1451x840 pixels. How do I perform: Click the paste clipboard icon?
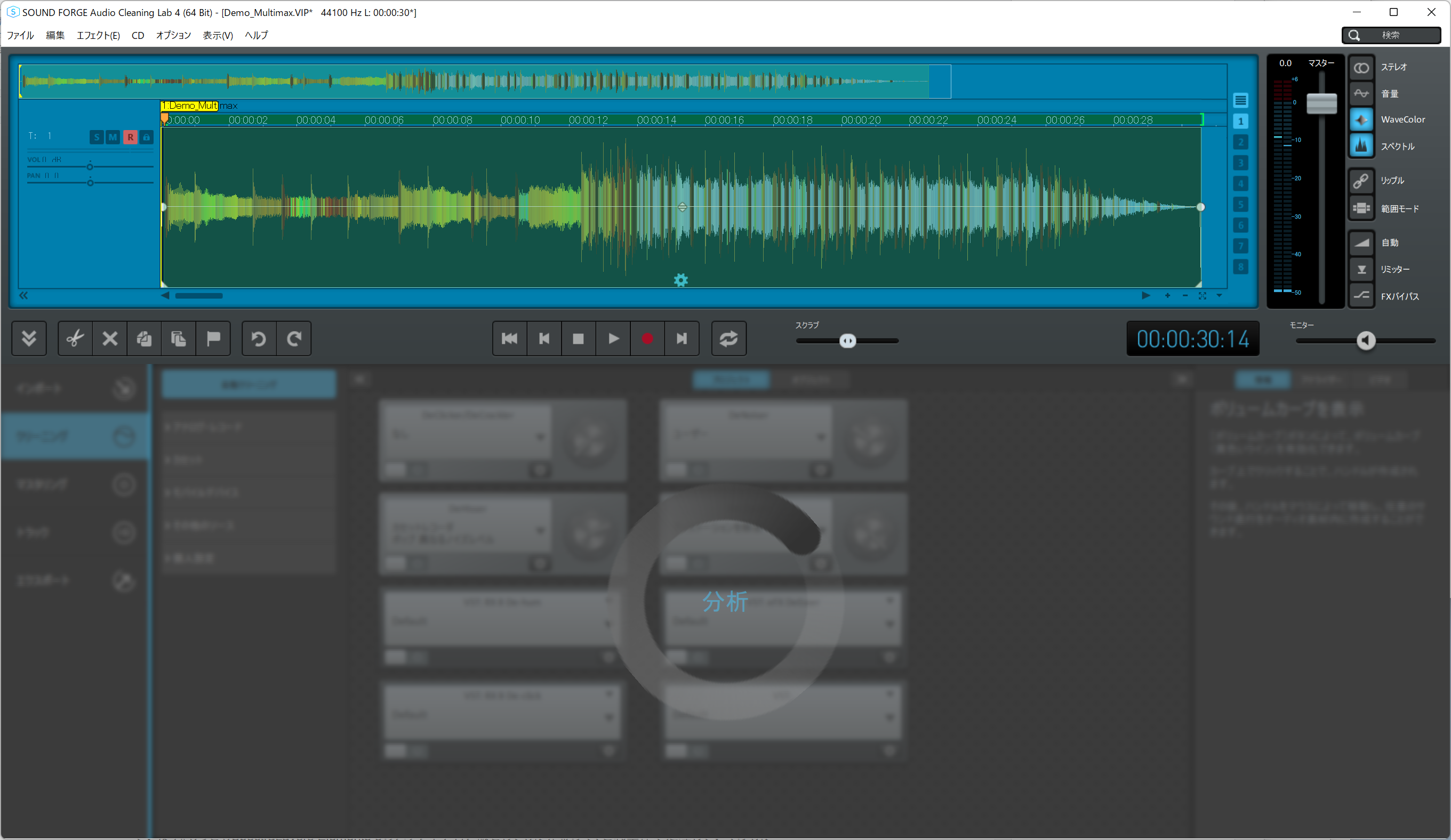click(x=179, y=338)
